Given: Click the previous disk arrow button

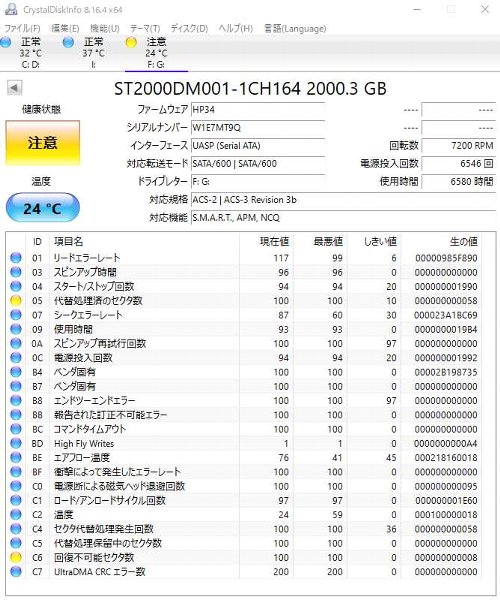Looking at the screenshot, I should pos(15,88).
